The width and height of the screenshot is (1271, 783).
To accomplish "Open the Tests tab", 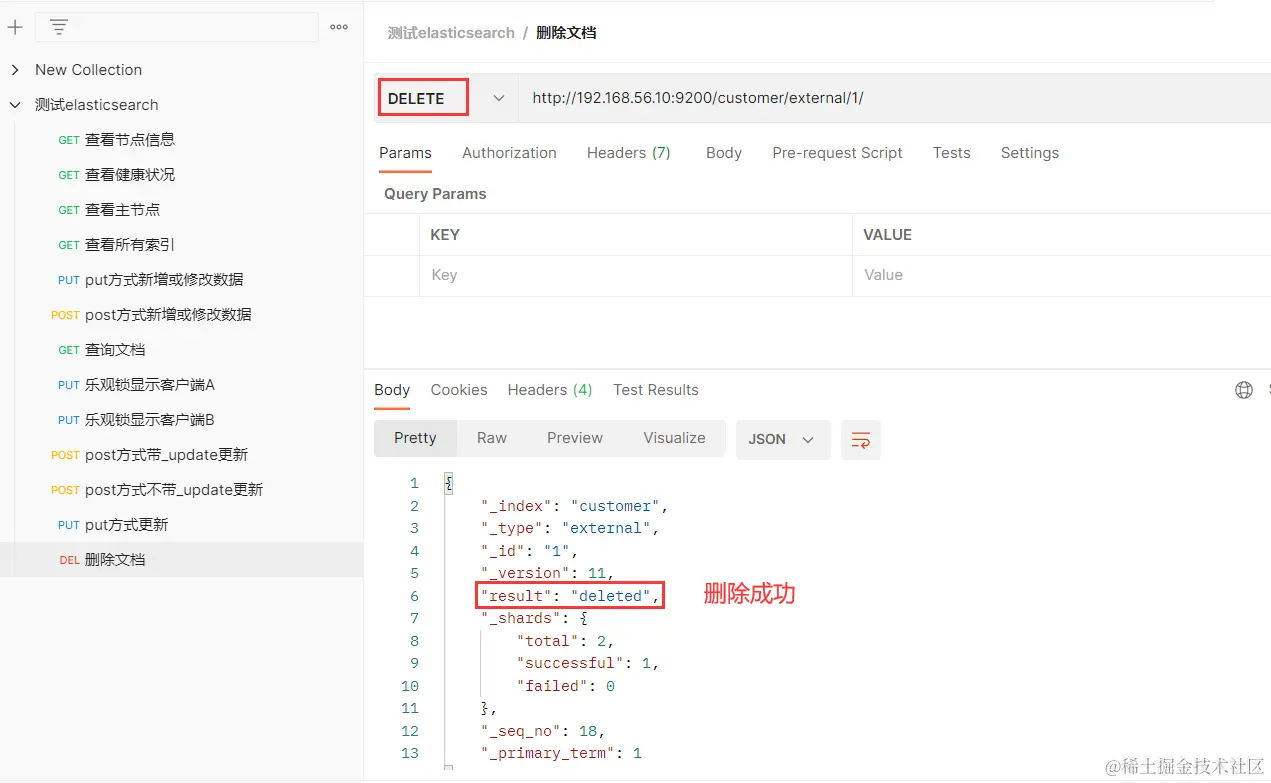I will pos(951,153).
